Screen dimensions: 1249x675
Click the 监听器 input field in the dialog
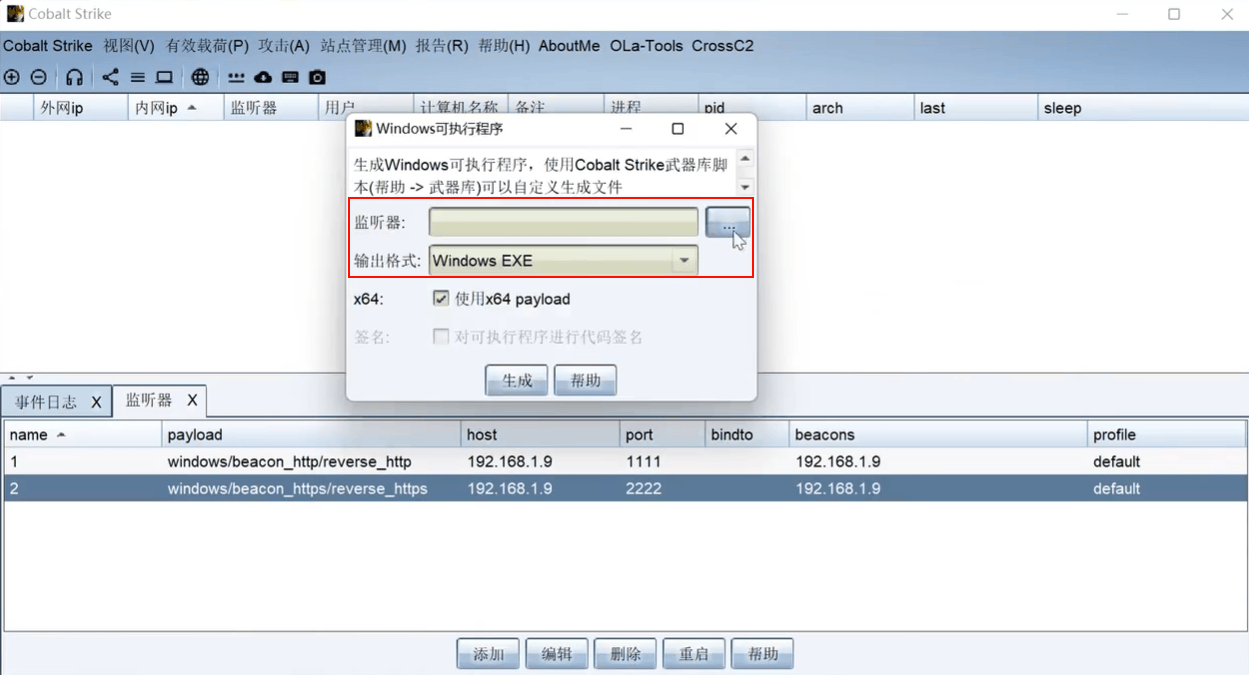pyautogui.click(x=563, y=222)
